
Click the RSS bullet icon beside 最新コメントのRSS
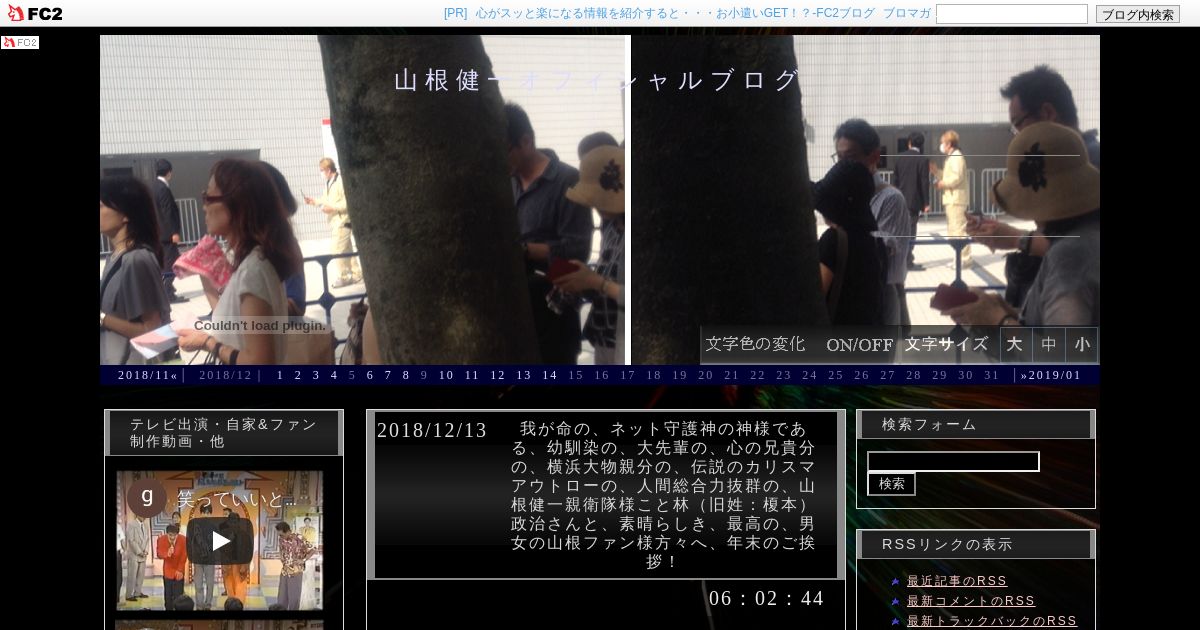pos(896,601)
